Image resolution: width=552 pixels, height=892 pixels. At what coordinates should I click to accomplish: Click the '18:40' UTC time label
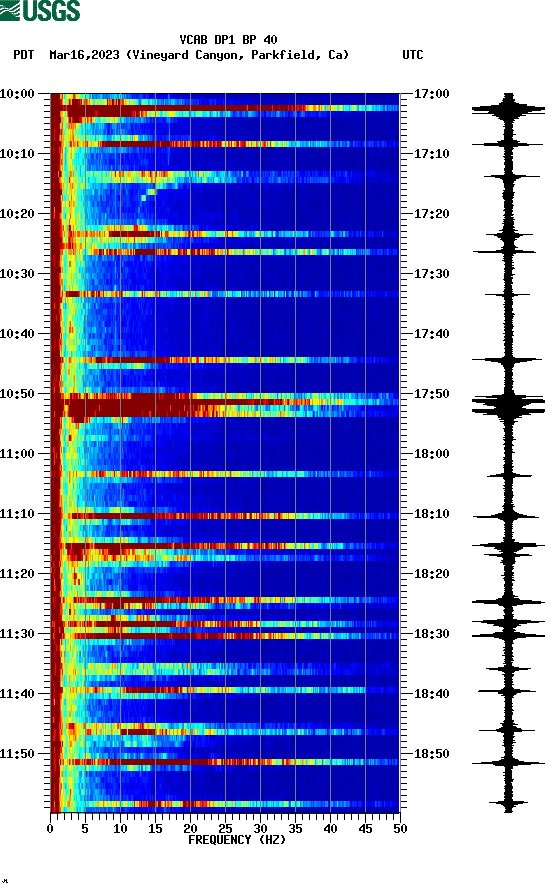pyautogui.click(x=431, y=693)
